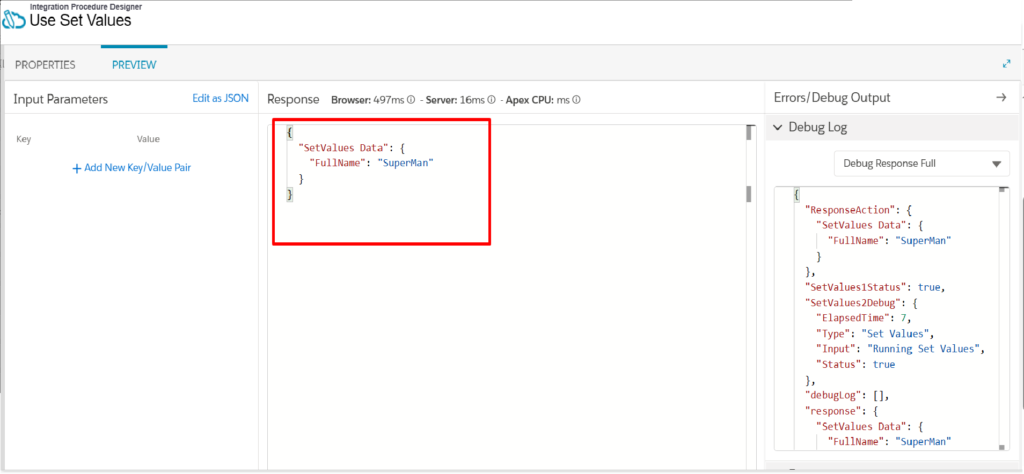The image size is (1024, 474).
Task: Click the Salesforce cloud logo icon
Action: pyautogui.click(x=14, y=21)
